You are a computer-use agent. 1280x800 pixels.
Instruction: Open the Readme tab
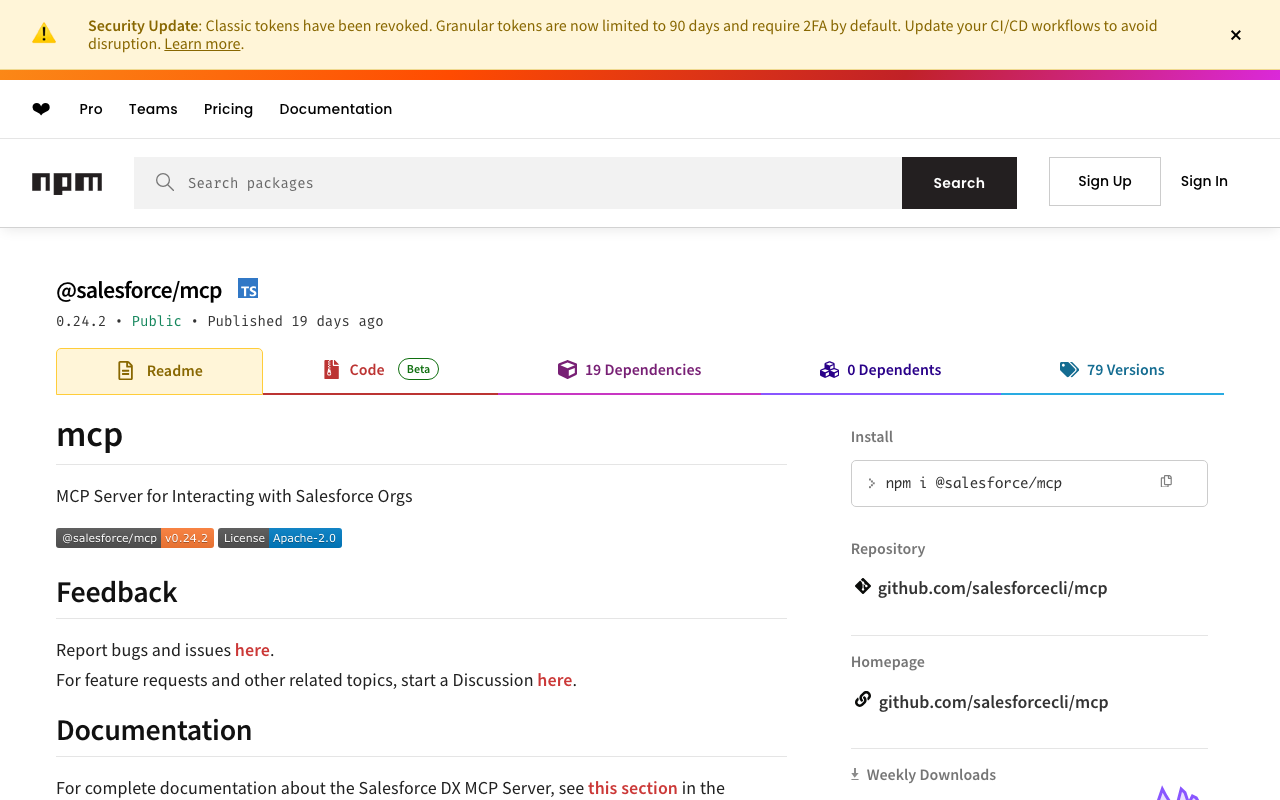[x=160, y=371]
